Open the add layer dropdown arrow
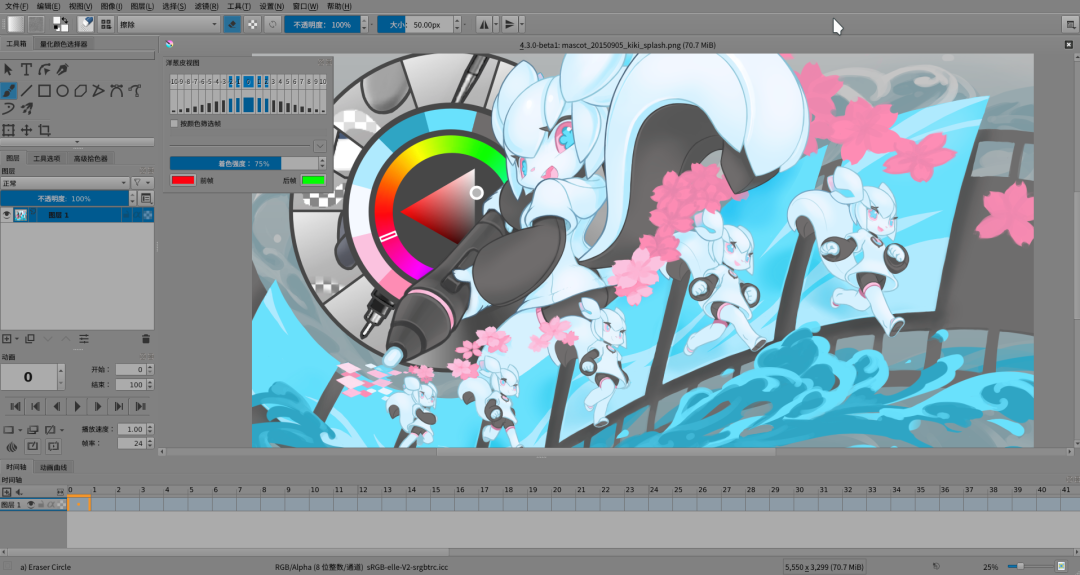 (x=17, y=339)
